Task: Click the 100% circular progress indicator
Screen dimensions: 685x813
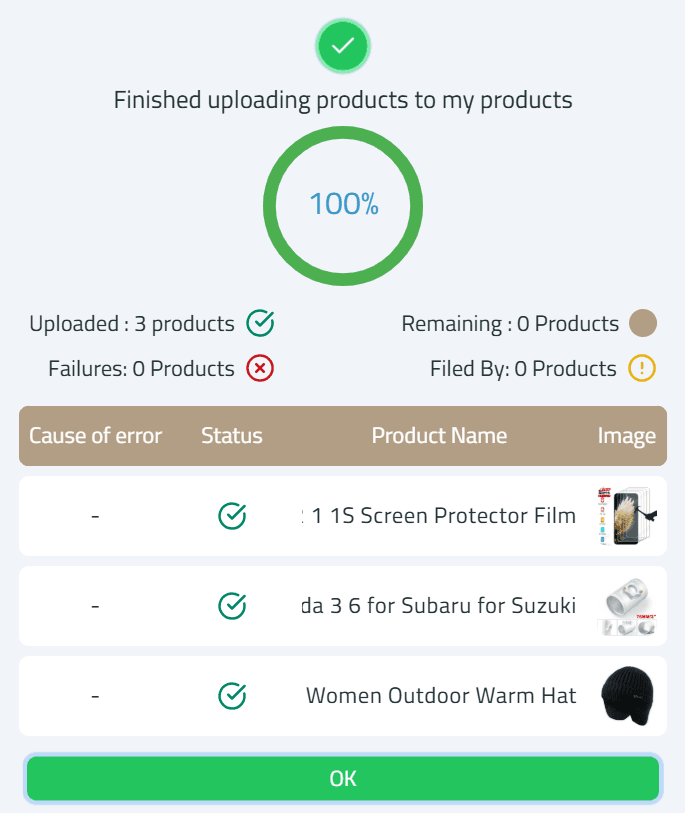Action: click(x=343, y=205)
